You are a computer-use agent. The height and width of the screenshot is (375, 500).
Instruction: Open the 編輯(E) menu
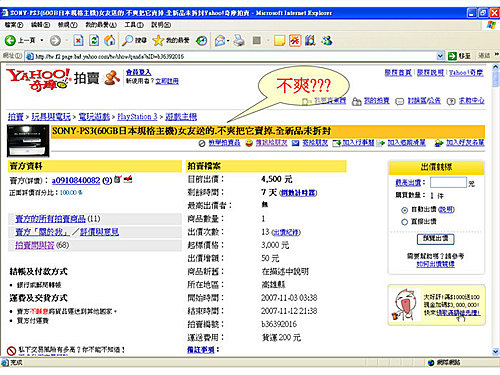[40, 25]
